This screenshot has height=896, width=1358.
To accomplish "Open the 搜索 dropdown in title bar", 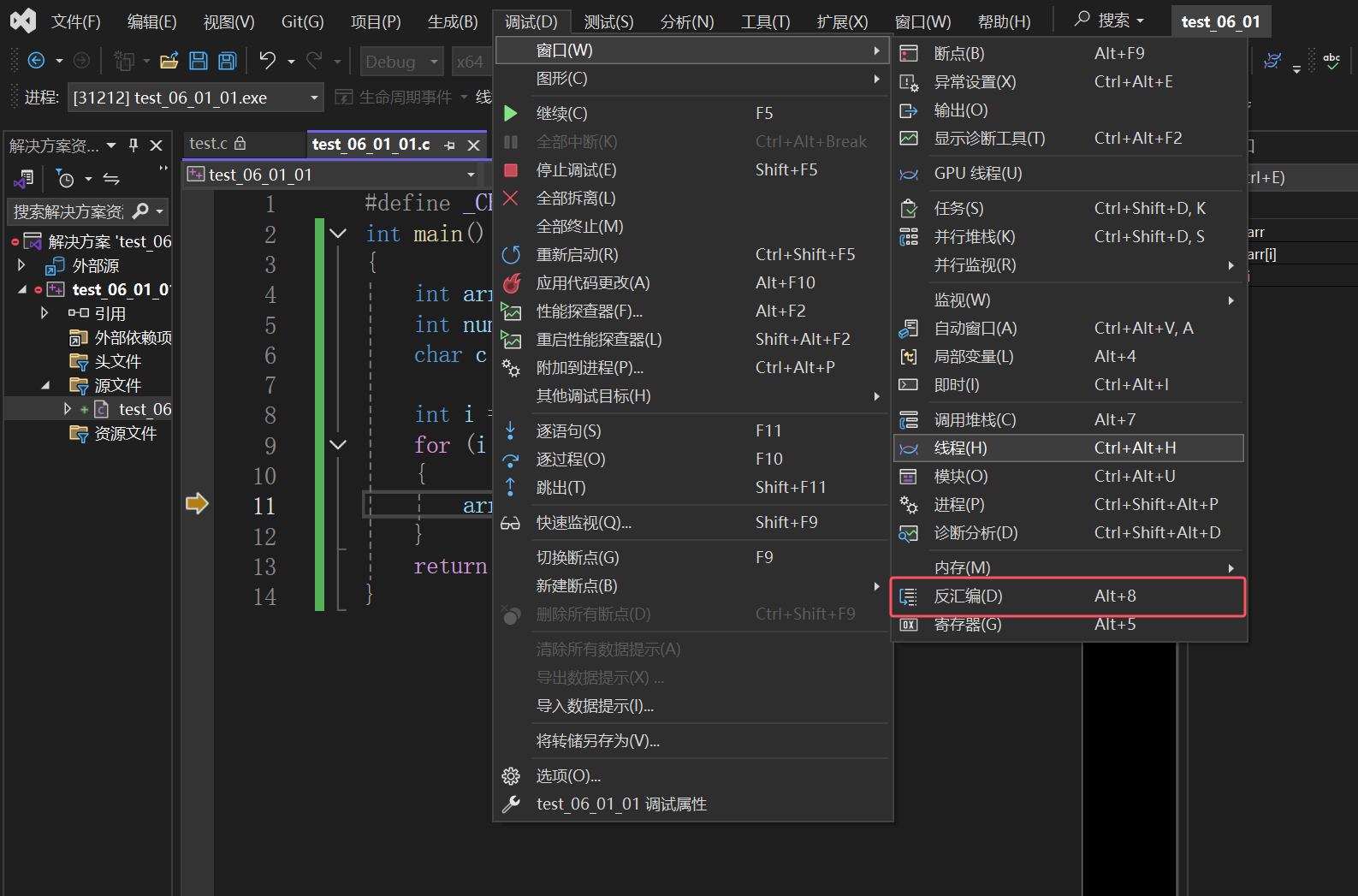I will [x=1109, y=20].
